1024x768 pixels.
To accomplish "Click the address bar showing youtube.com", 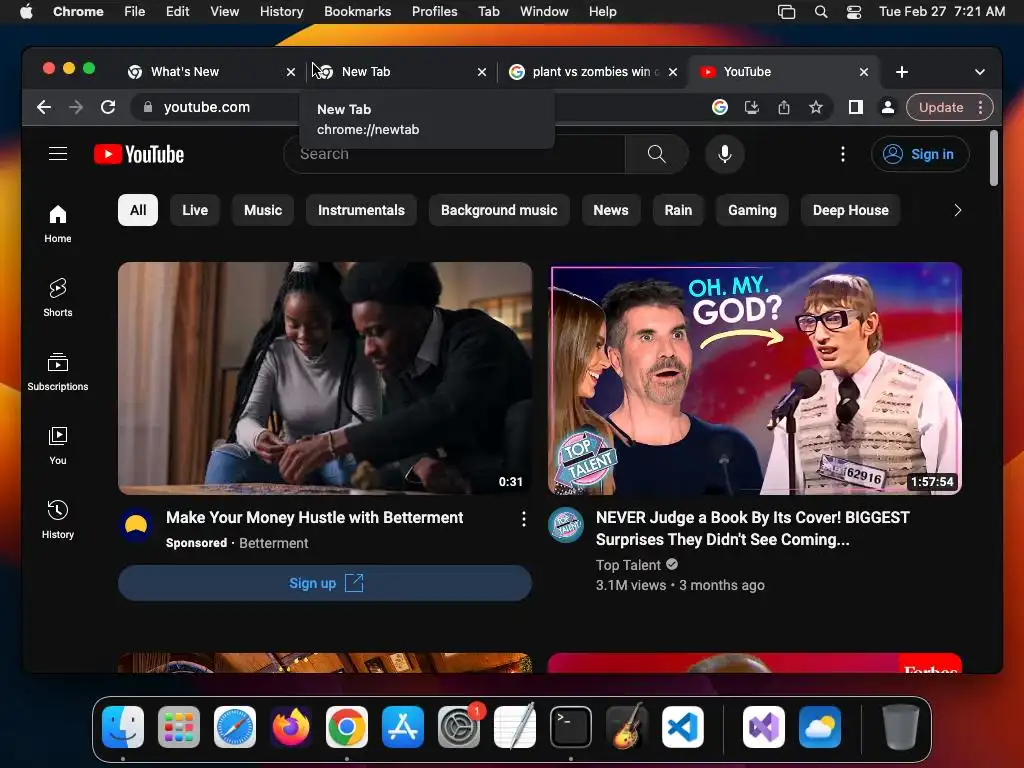I will tap(418, 107).
